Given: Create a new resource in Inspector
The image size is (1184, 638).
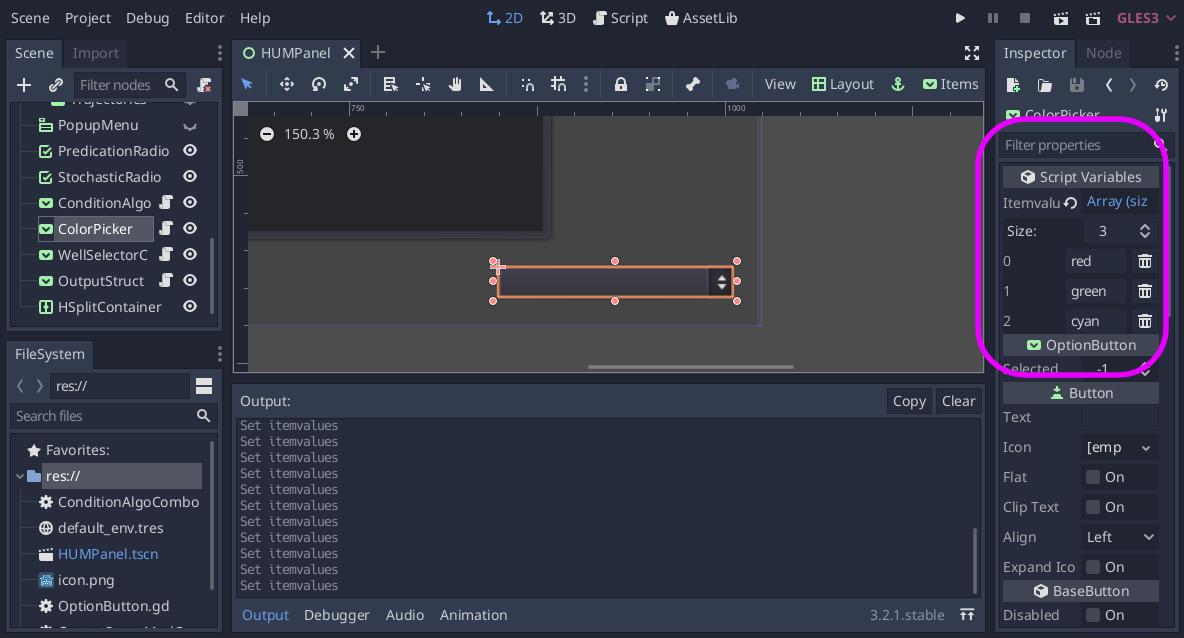Looking at the screenshot, I should [1013, 85].
